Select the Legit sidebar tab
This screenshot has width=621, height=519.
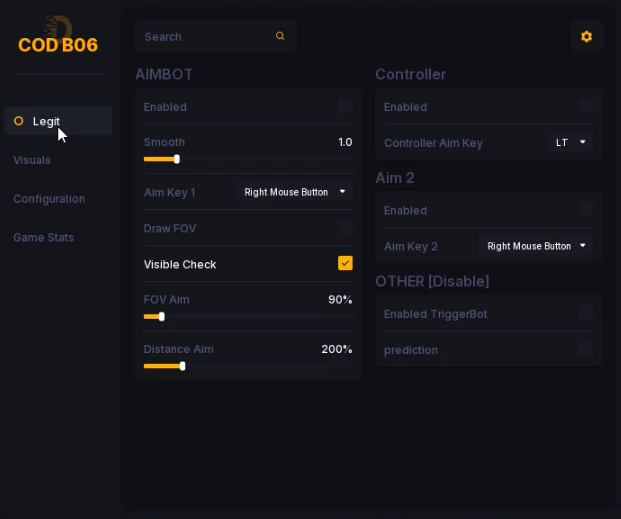coord(58,121)
